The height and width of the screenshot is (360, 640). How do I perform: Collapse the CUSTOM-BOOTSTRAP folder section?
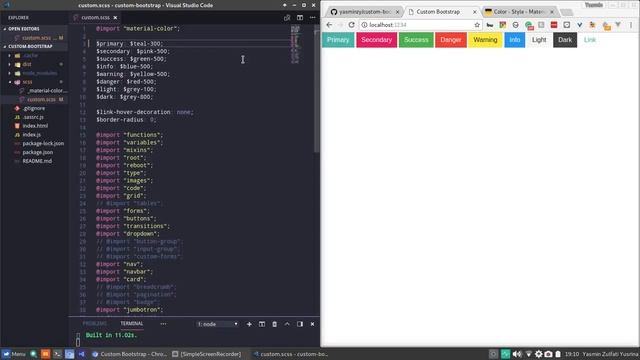(x=30, y=47)
